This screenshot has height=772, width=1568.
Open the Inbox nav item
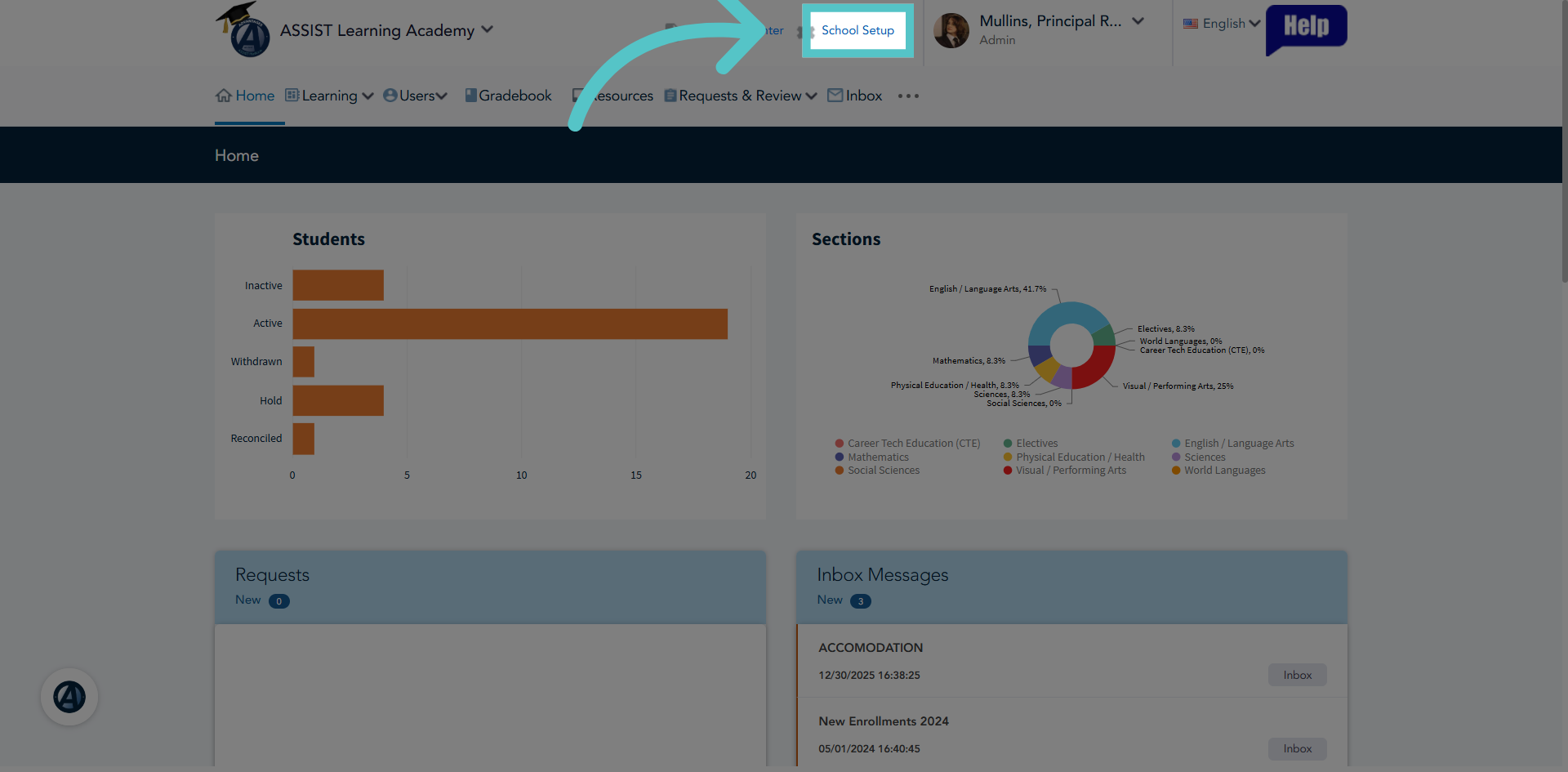pos(855,96)
